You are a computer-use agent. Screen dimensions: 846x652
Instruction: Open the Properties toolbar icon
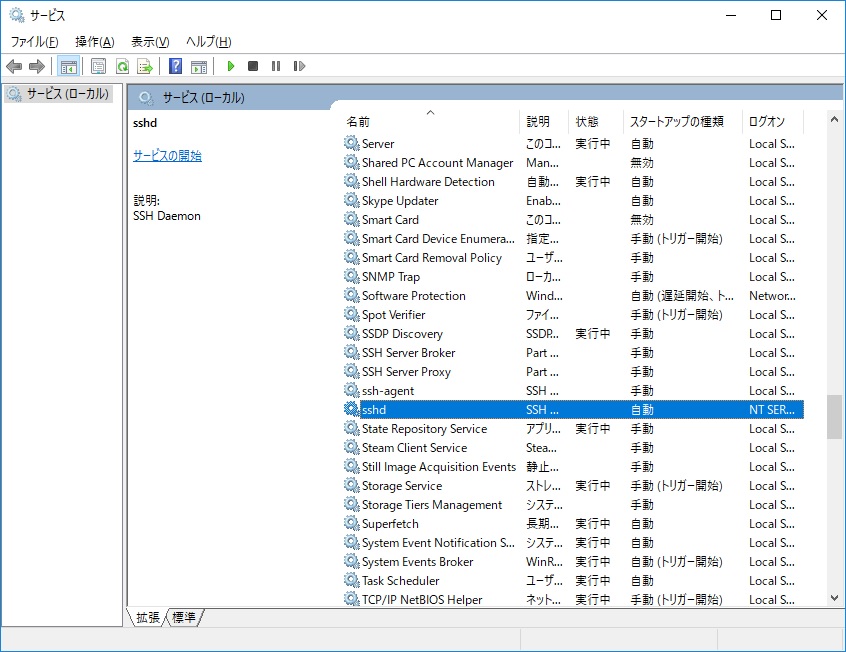tap(98, 66)
